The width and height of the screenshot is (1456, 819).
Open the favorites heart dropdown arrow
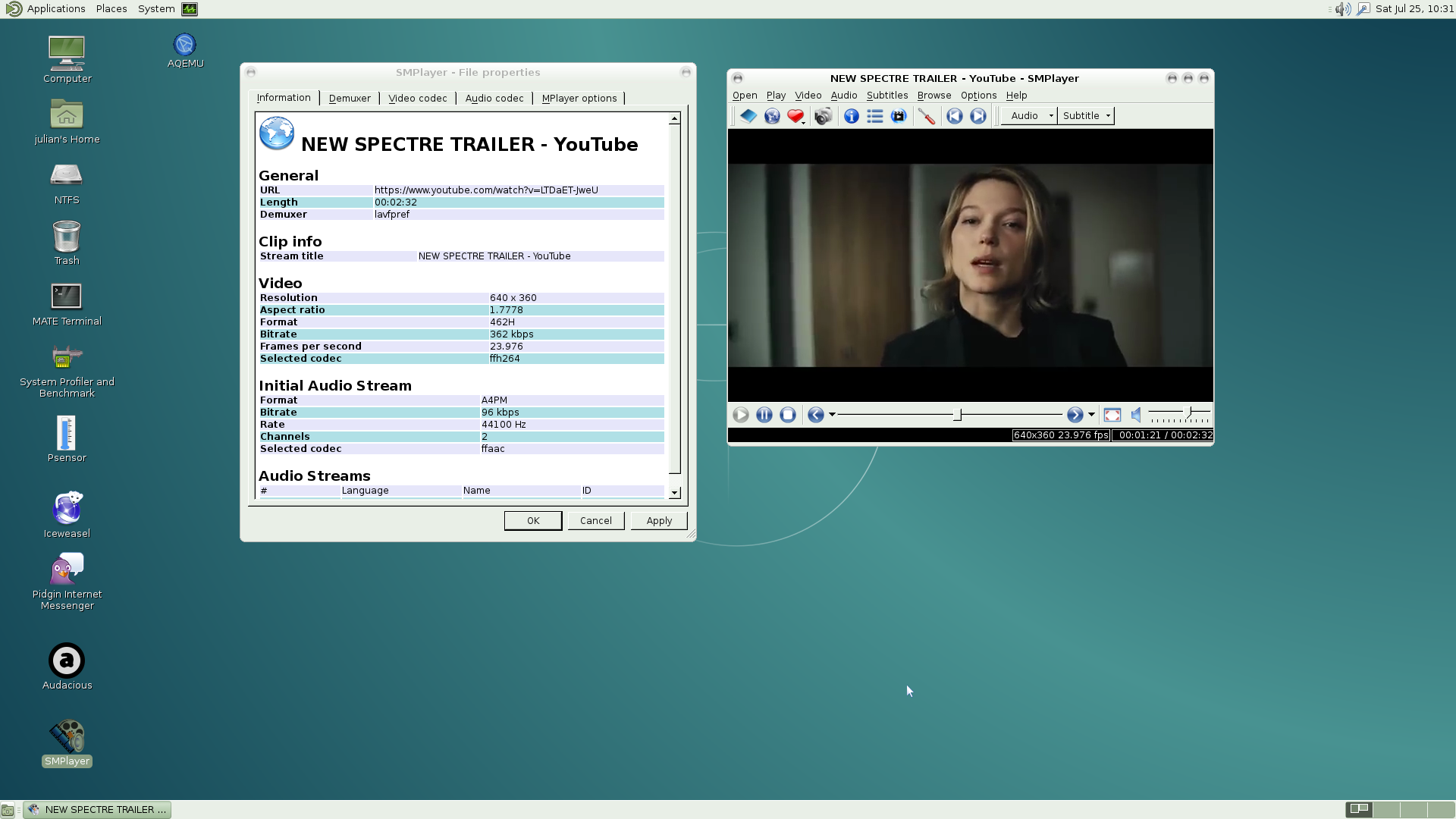pyautogui.click(x=803, y=122)
